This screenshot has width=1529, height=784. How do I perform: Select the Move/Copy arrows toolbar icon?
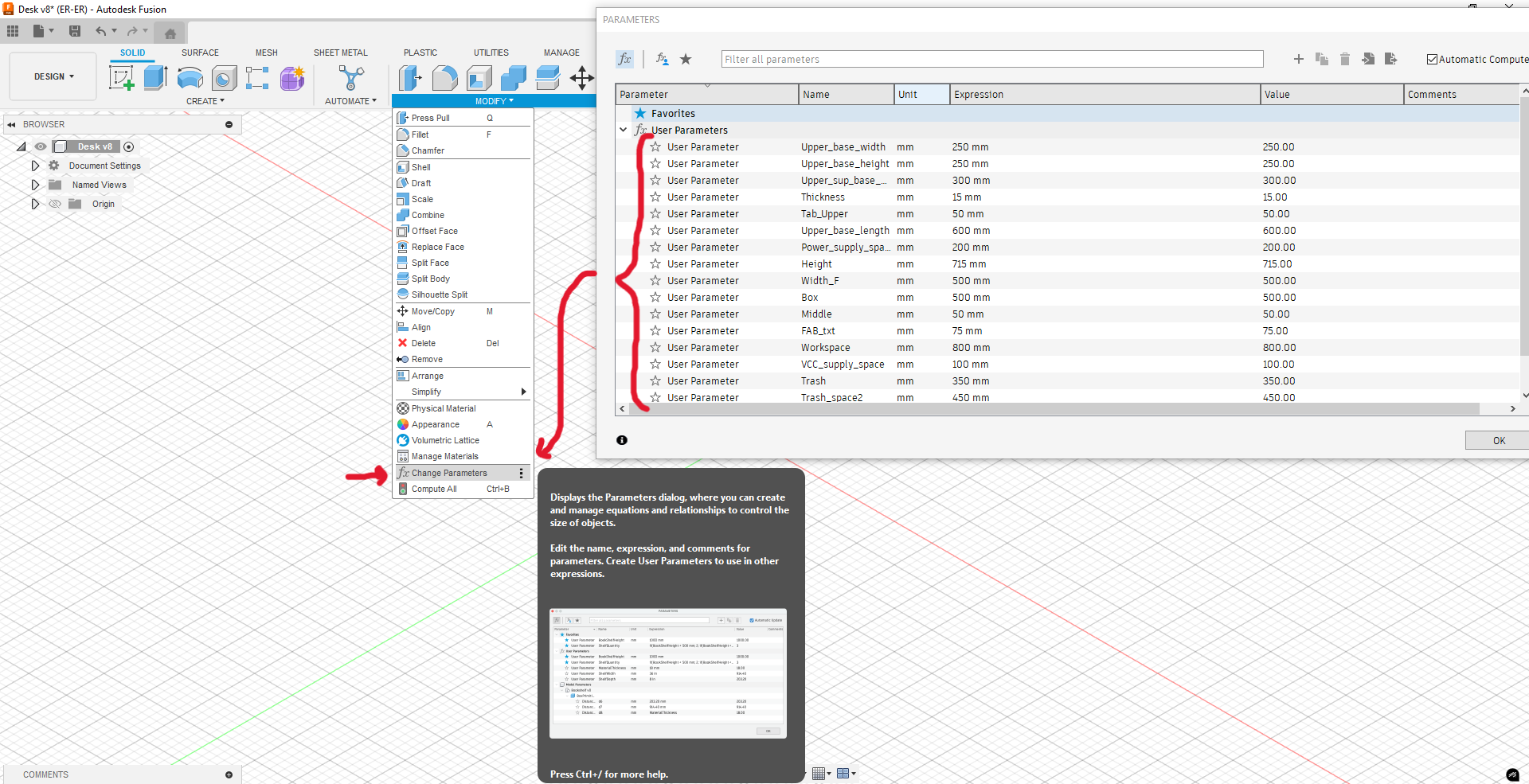tap(582, 77)
